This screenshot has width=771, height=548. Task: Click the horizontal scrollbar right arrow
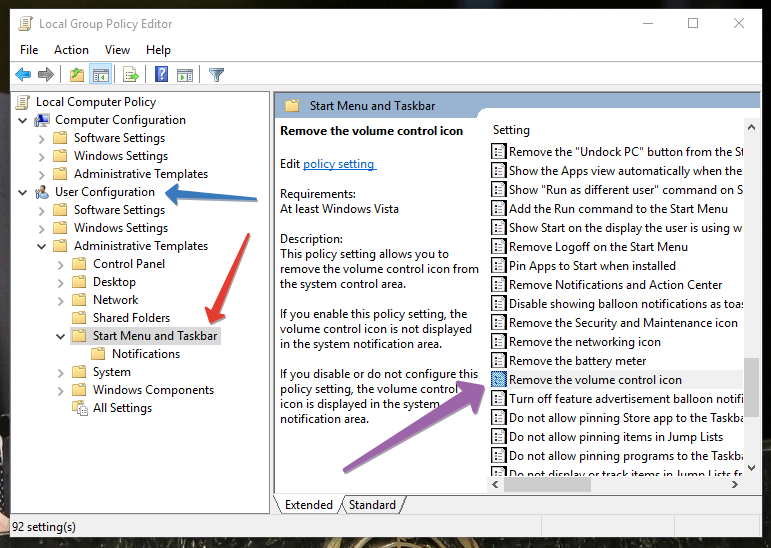click(x=735, y=485)
